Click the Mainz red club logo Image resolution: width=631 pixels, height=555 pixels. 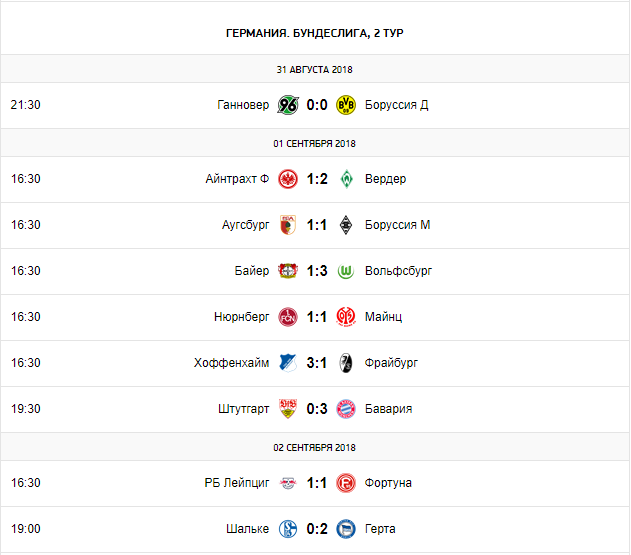pyautogui.click(x=347, y=317)
